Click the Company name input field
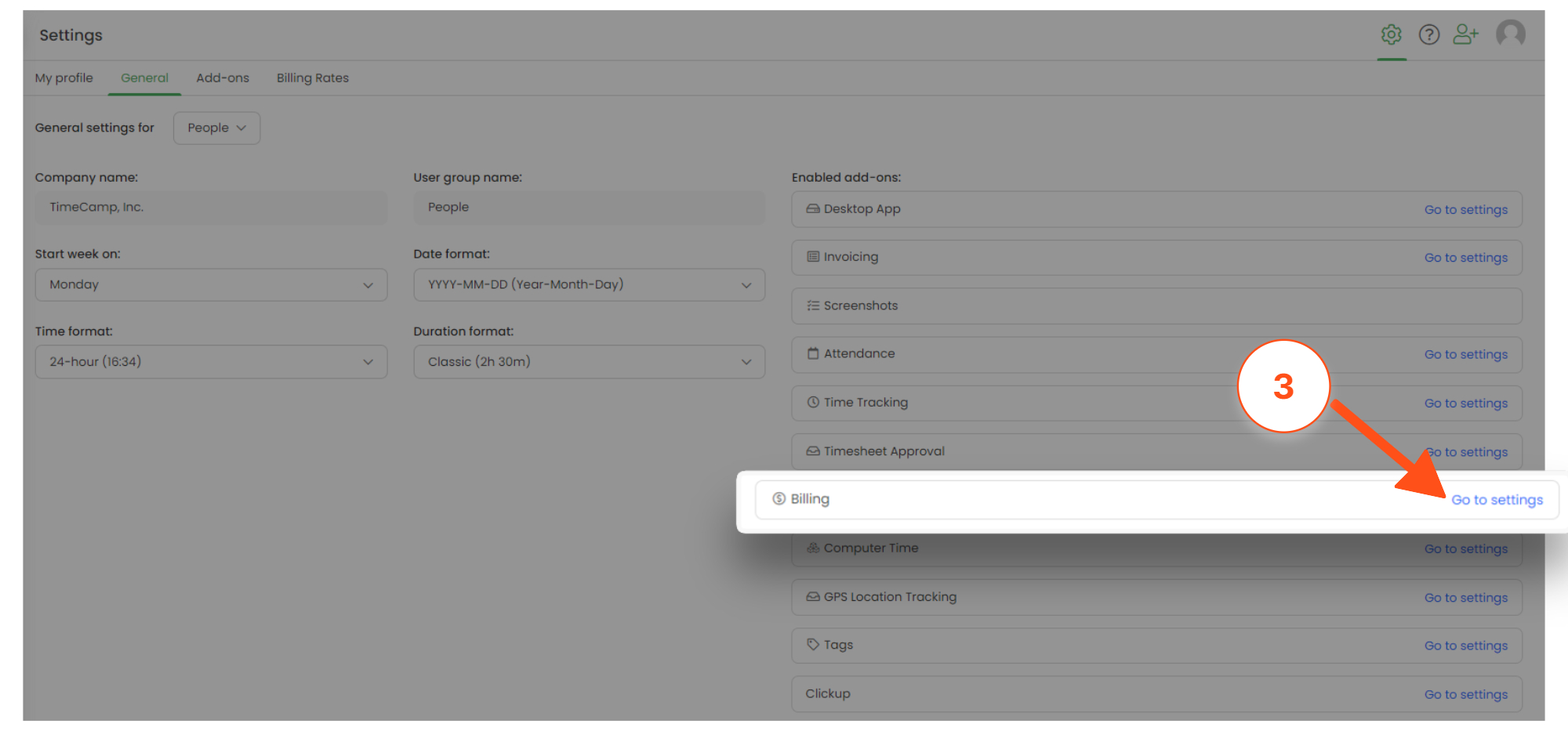The height and width of the screenshot is (731, 1568). pos(211,208)
